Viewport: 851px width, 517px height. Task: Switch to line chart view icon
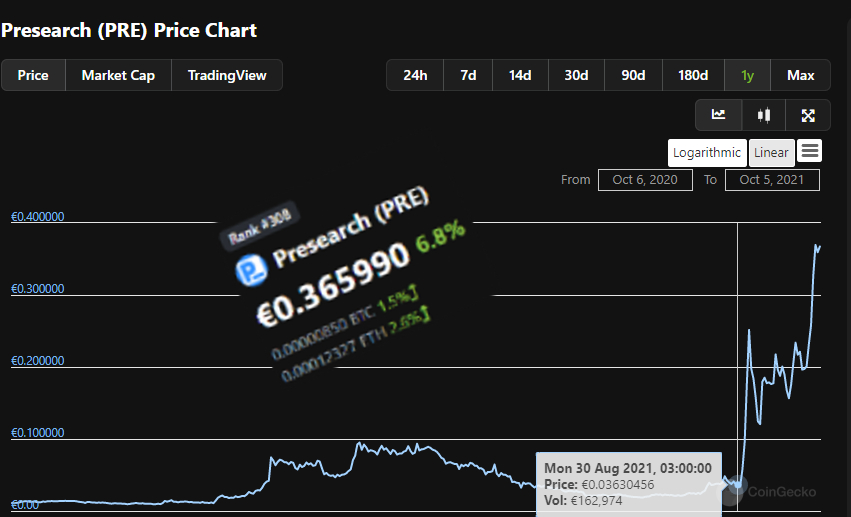(718, 115)
